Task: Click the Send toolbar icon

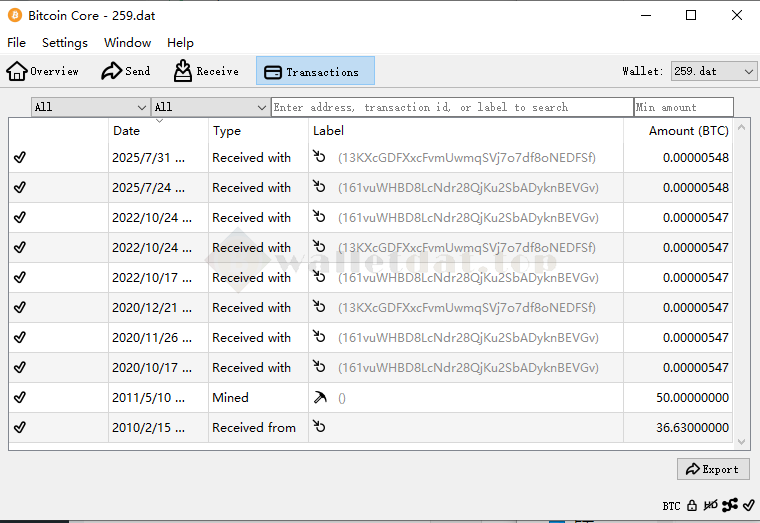Action: (126, 71)
